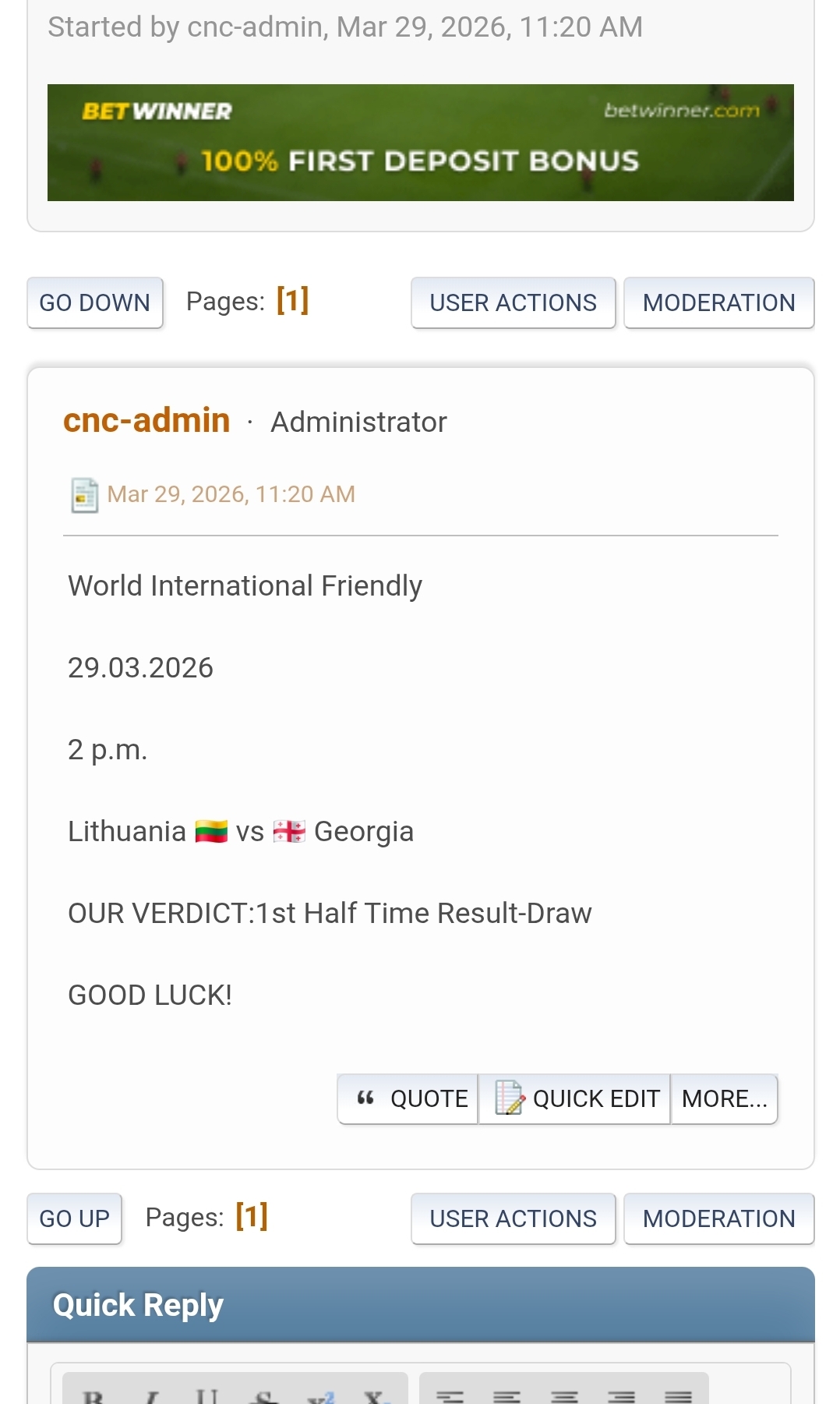Open USER ACTIONS menu above the post
Image resolution: width=840 pixels, height=1404 pixels.
coord(513,302)
